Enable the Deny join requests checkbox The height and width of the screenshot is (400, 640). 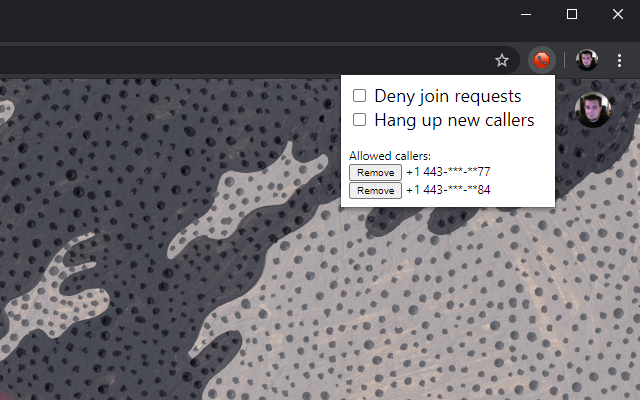(x=359, y=96)
